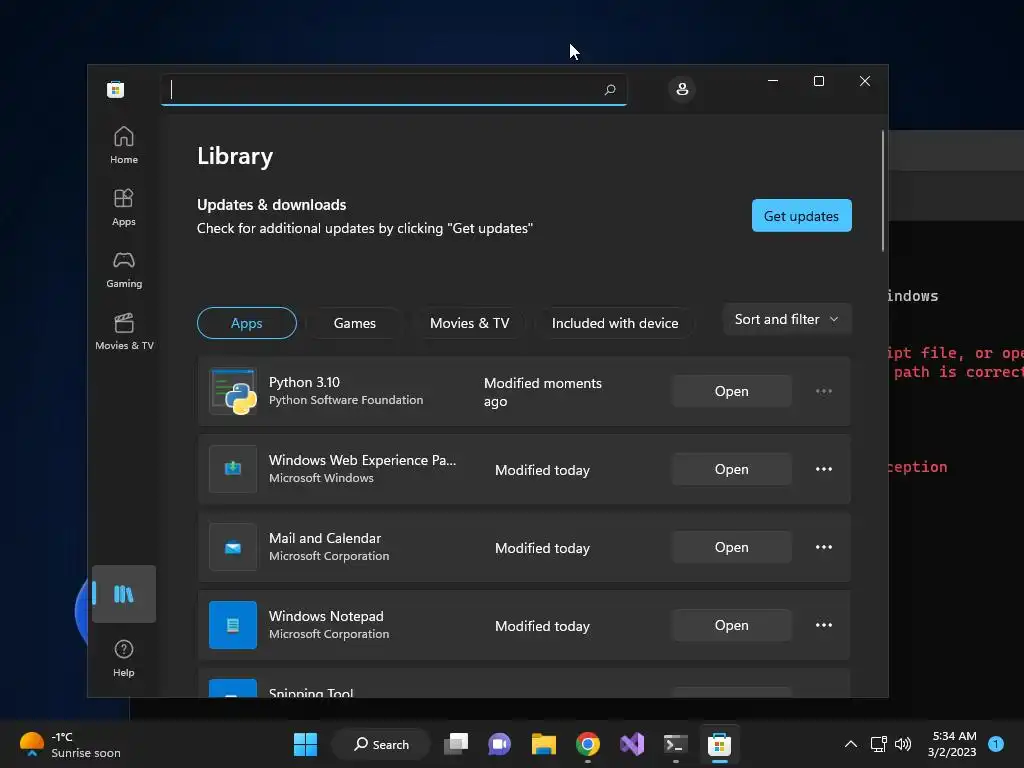Click Microsoft Store taskbar icon
The image size is (1024, 768).
pyautogui.click(x=719, y=744)
